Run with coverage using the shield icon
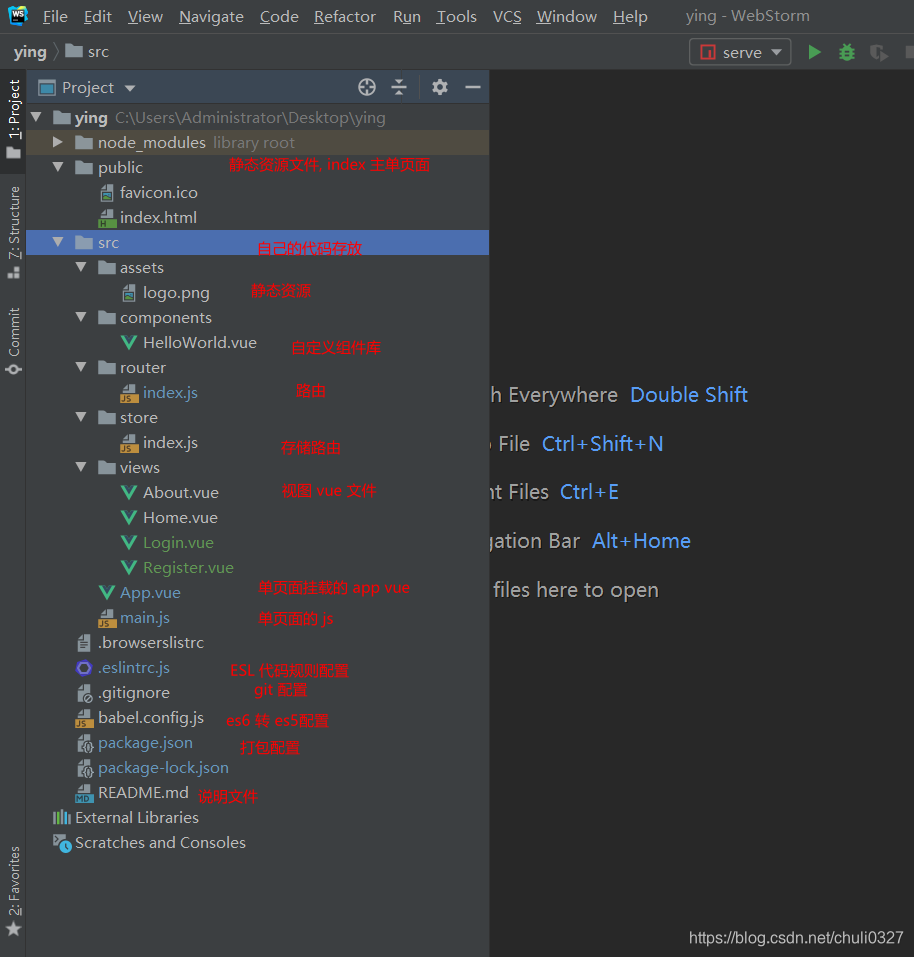The image size is (914, 957). (879, 53)
